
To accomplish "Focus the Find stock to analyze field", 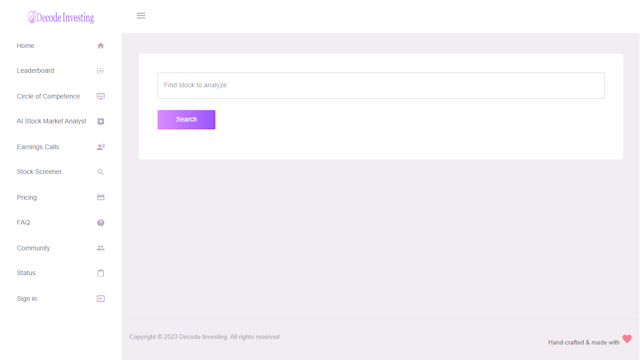I will point(381,85).
